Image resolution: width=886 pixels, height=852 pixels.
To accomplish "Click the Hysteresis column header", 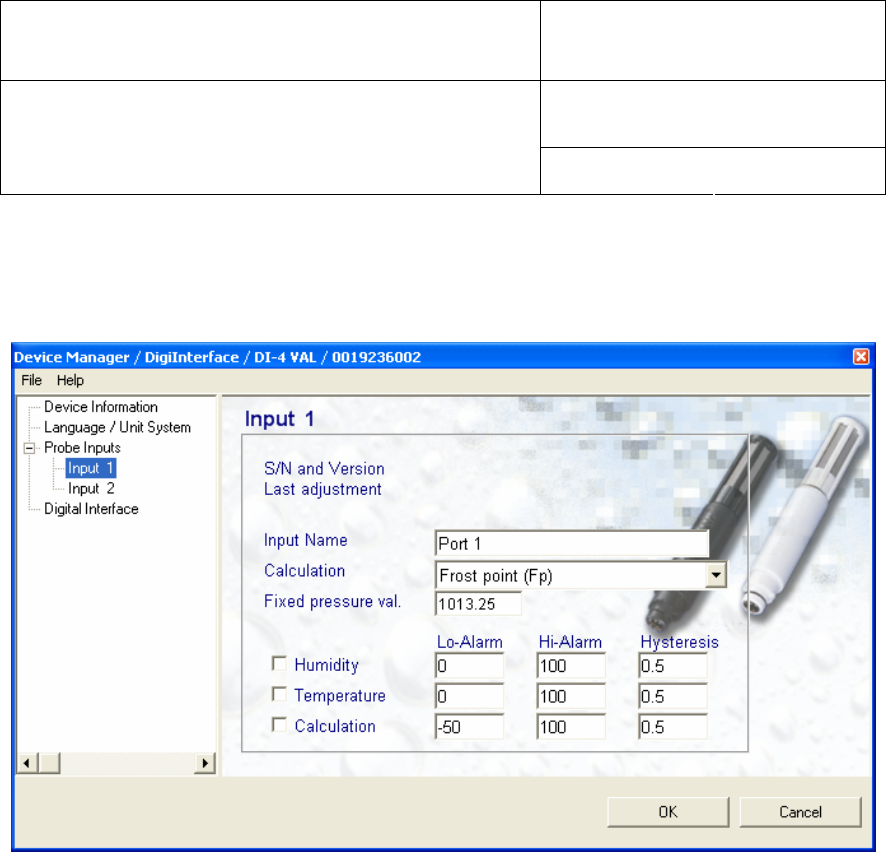I will tap(679, 642).
